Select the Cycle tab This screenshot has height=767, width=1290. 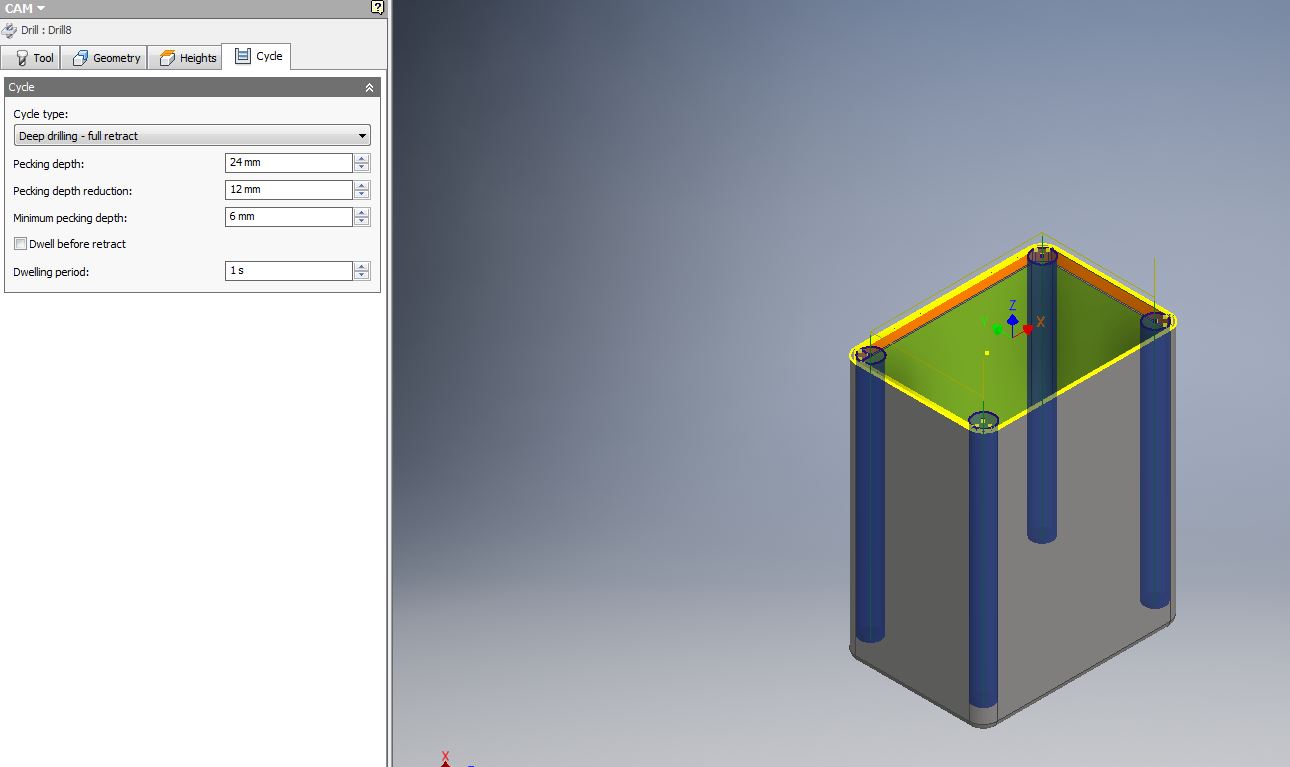click(258, 56)
